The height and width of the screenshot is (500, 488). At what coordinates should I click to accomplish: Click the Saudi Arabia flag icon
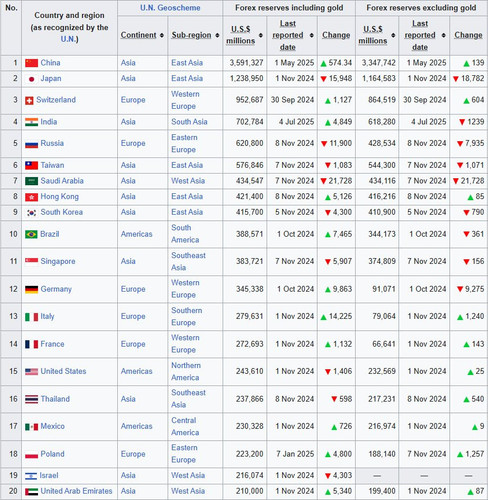[31, 181]
